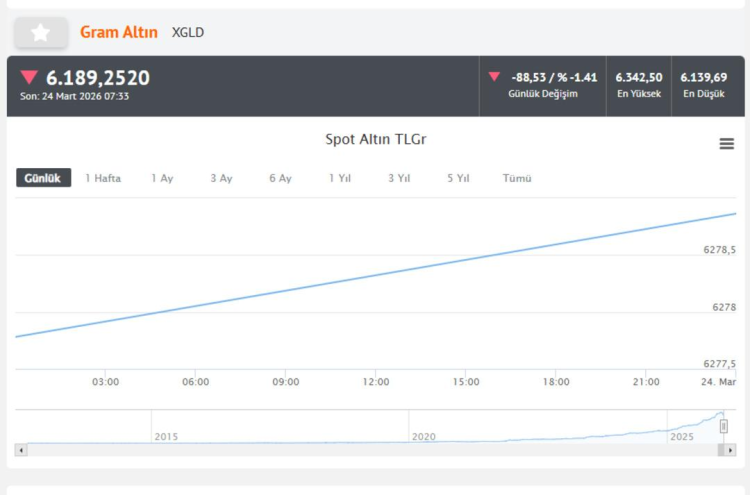Select the Günlük range button
Image resolution: width=750 pixels, height=495 pixels.
[43, 178]
